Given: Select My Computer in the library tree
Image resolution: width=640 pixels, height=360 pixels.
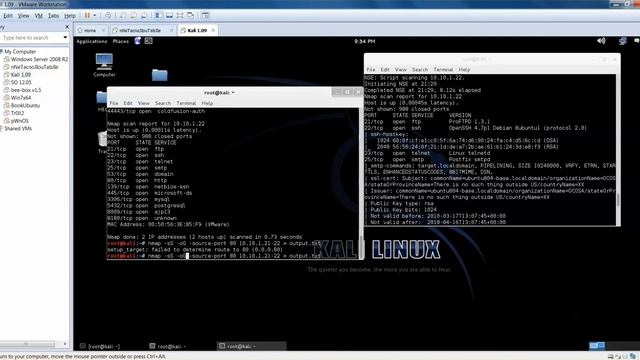Looking at the screenshot, I should coord(20,51).
